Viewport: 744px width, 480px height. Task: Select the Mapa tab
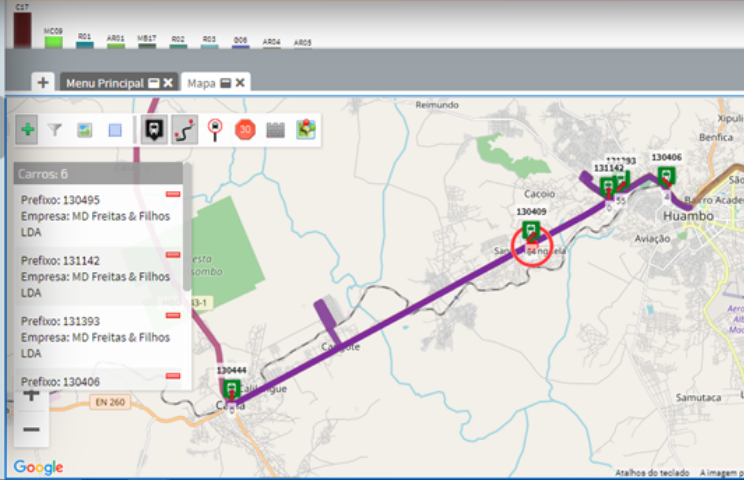(x=202, y=83)
